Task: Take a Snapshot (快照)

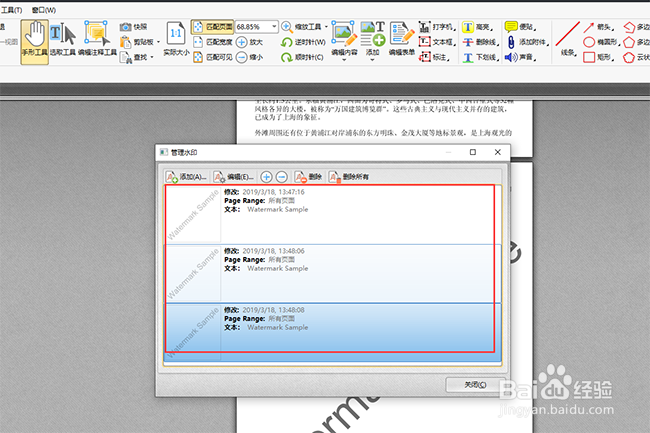Action: [133, 27]
